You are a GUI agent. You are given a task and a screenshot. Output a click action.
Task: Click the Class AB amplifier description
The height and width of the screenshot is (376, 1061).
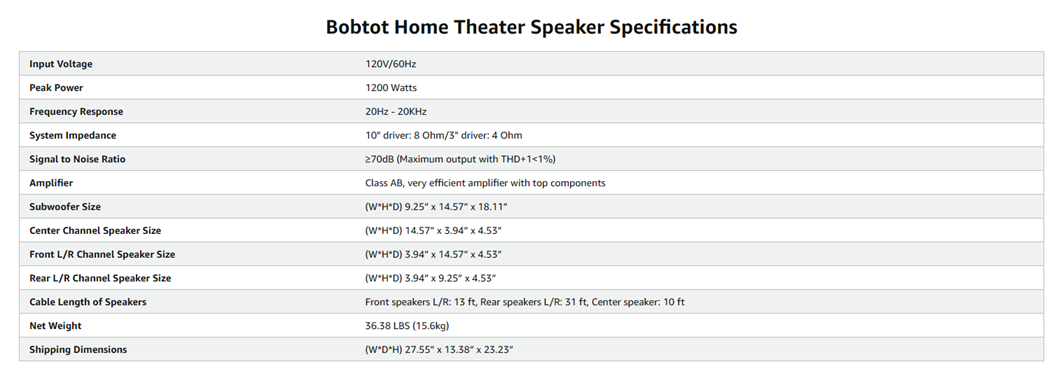point(485,183)
